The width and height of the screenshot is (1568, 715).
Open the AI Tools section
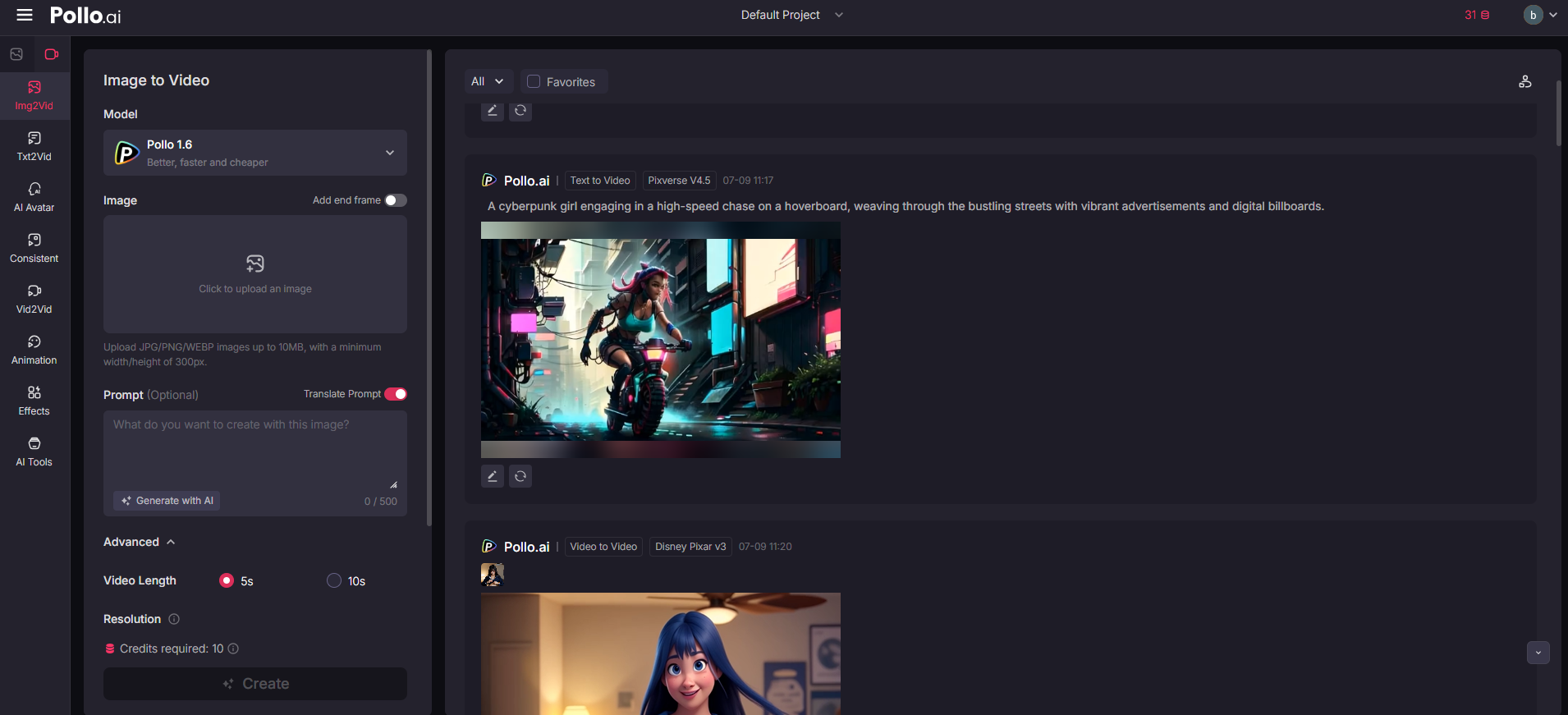tap(34, 452)
